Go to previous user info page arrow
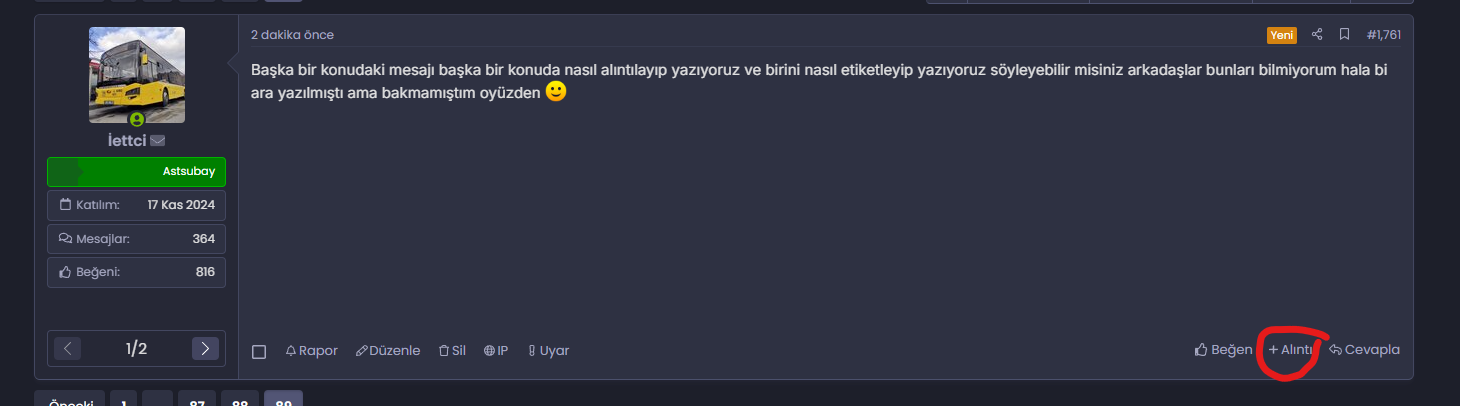The height and width of the screenshot is (406, 1460). tap(67, 348)
